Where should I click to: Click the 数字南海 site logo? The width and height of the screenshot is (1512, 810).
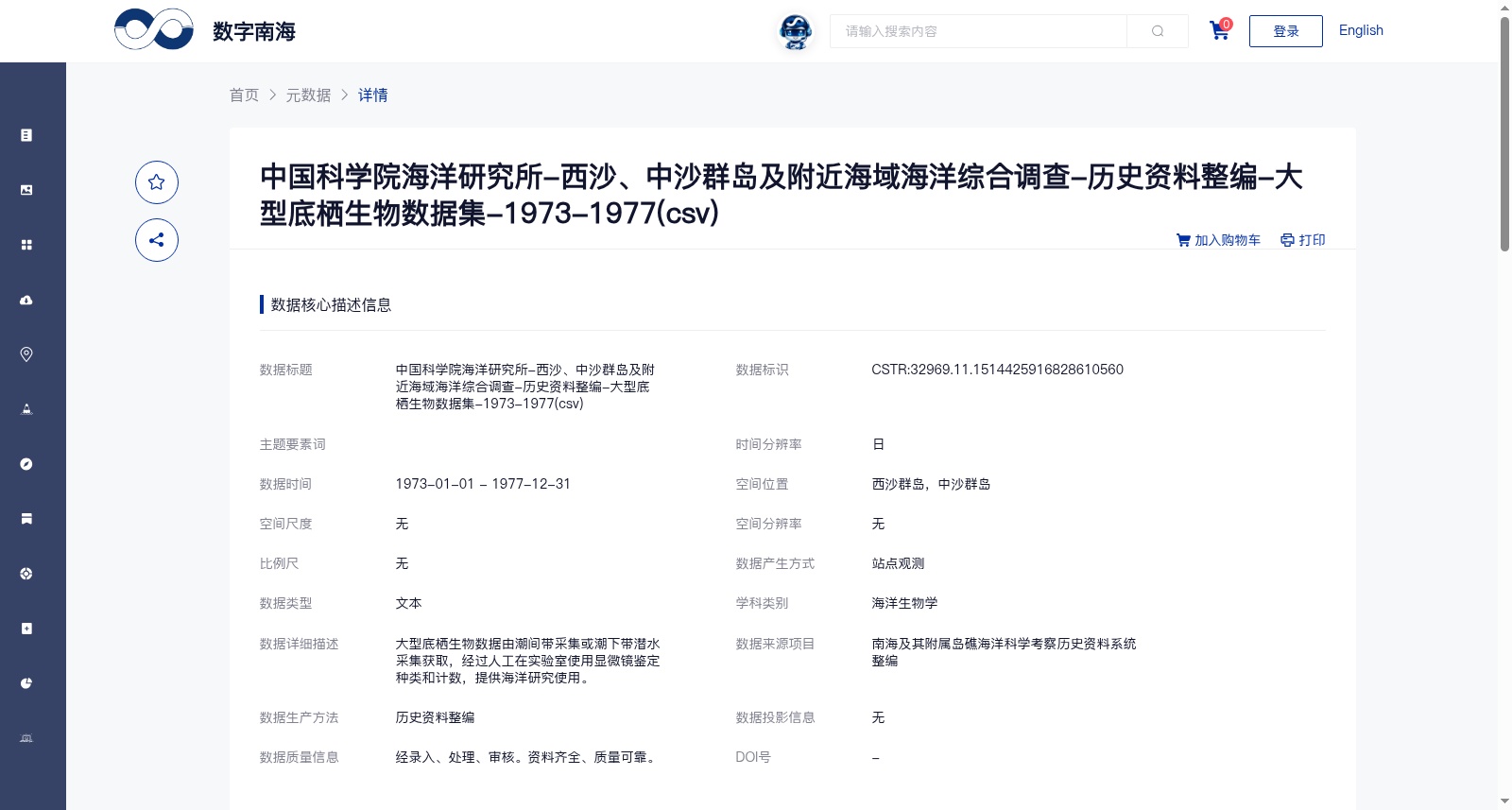(x=204, y=30)
